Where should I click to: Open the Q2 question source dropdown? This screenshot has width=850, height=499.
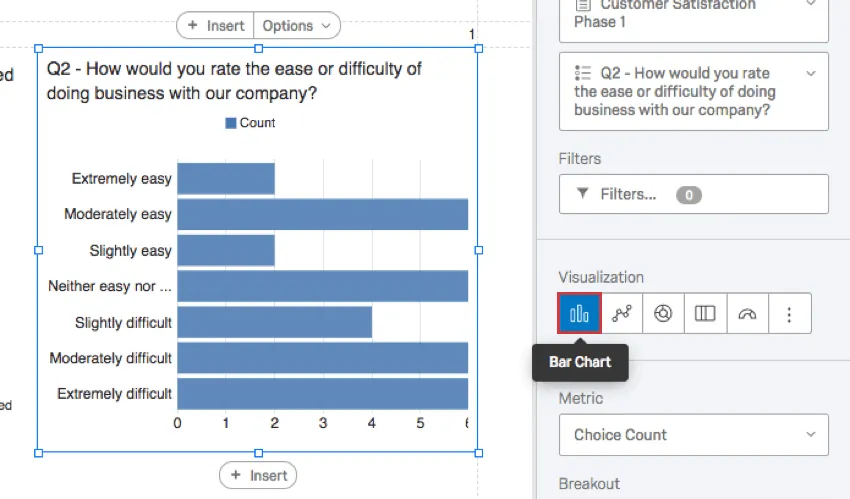tap(810, 73)
